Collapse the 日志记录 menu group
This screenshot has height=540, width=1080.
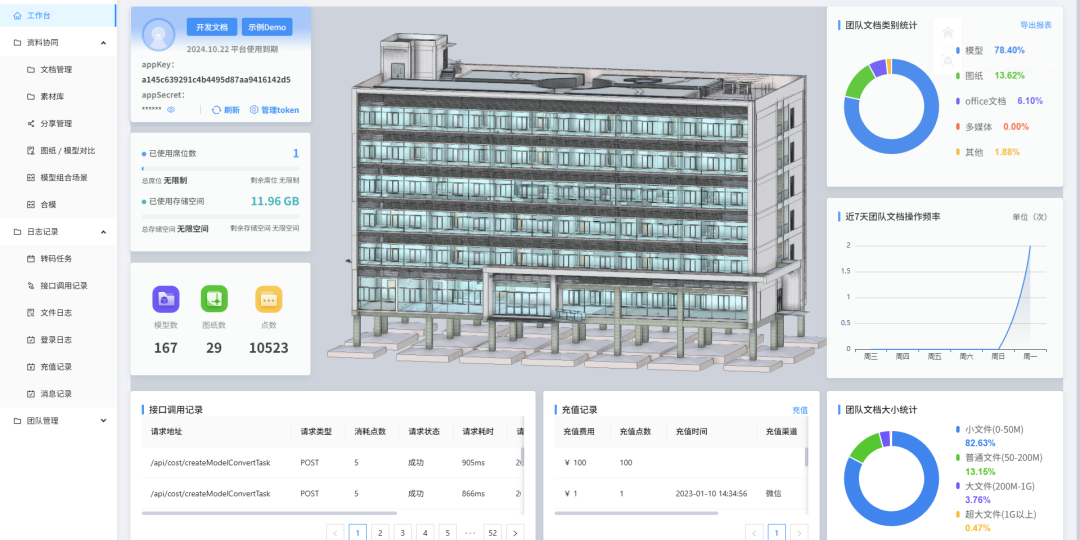103,231
